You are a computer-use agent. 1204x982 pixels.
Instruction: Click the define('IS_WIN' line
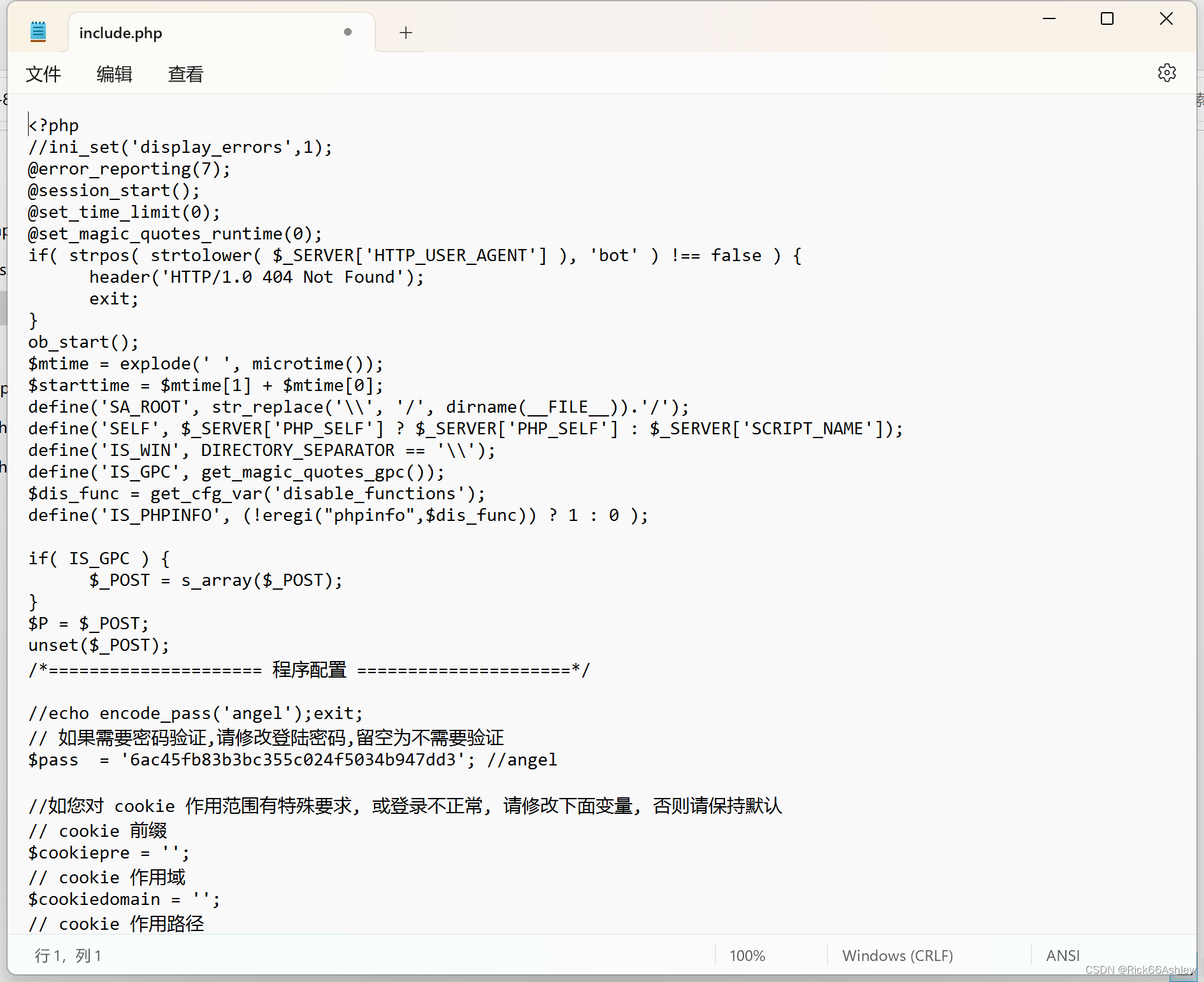(262, 450)
